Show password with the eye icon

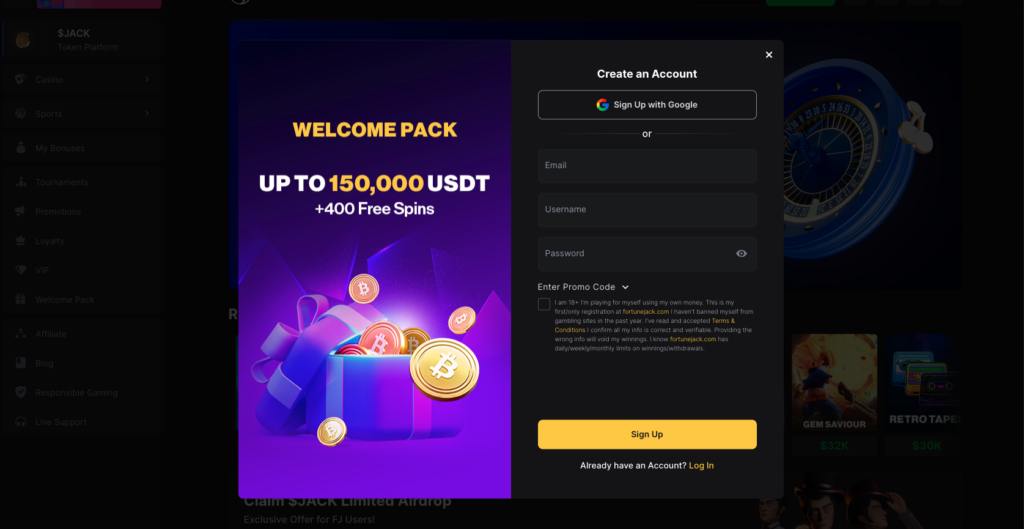point(741,253)
